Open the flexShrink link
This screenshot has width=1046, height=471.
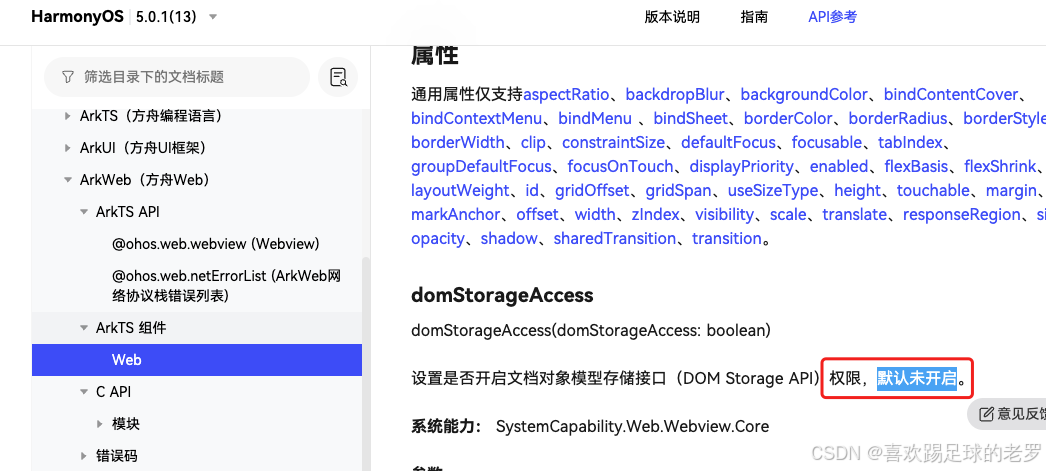999,166
